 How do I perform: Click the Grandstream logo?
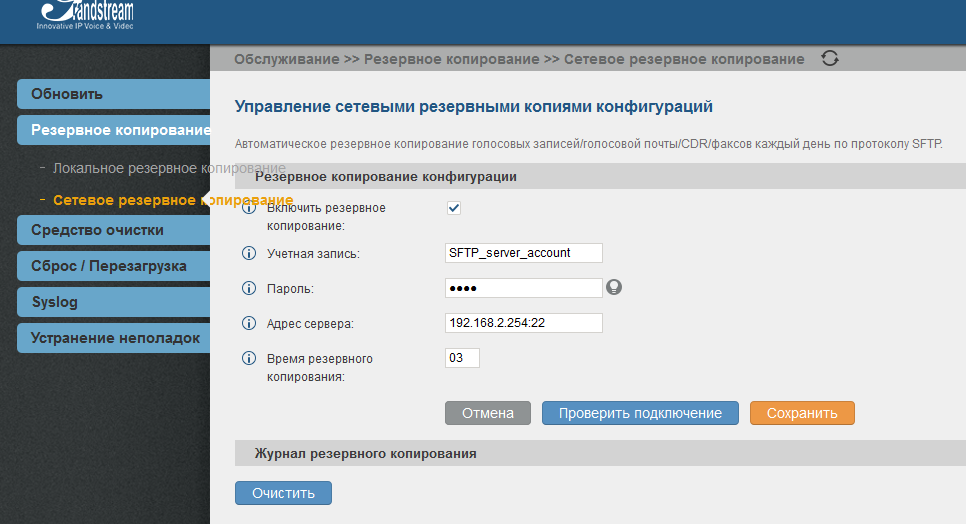[85, 15]
